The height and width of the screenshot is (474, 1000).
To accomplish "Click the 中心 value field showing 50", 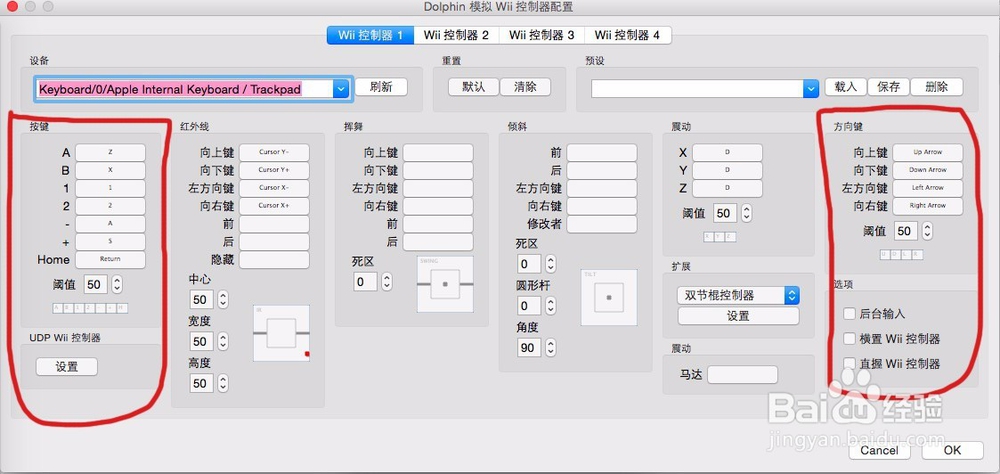I will (202, 300).
